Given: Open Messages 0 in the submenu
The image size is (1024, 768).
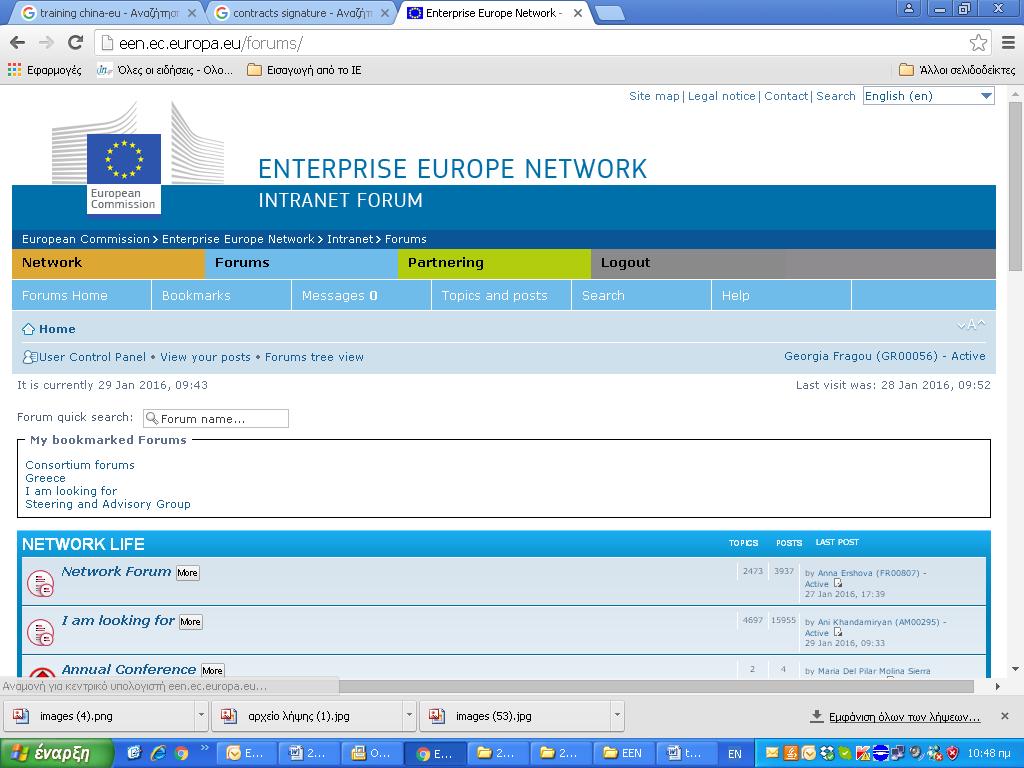Looking at the screenshot, I should coord(361,296).
